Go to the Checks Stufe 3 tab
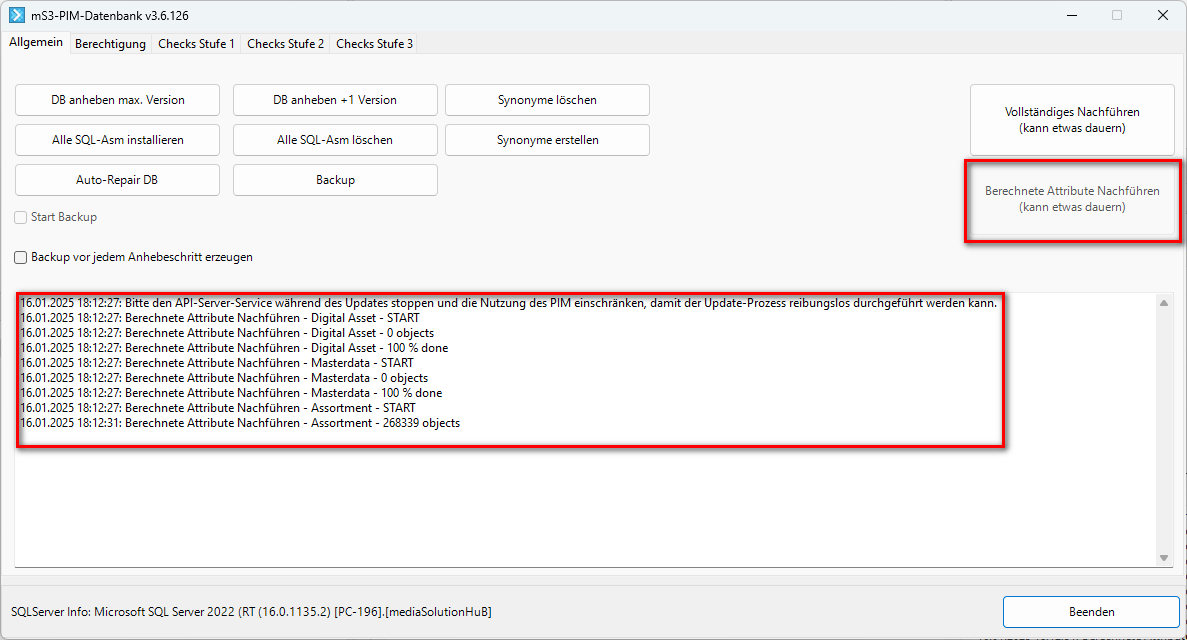The height and width of the screenshot is (640, 1187). pos(374,44)
